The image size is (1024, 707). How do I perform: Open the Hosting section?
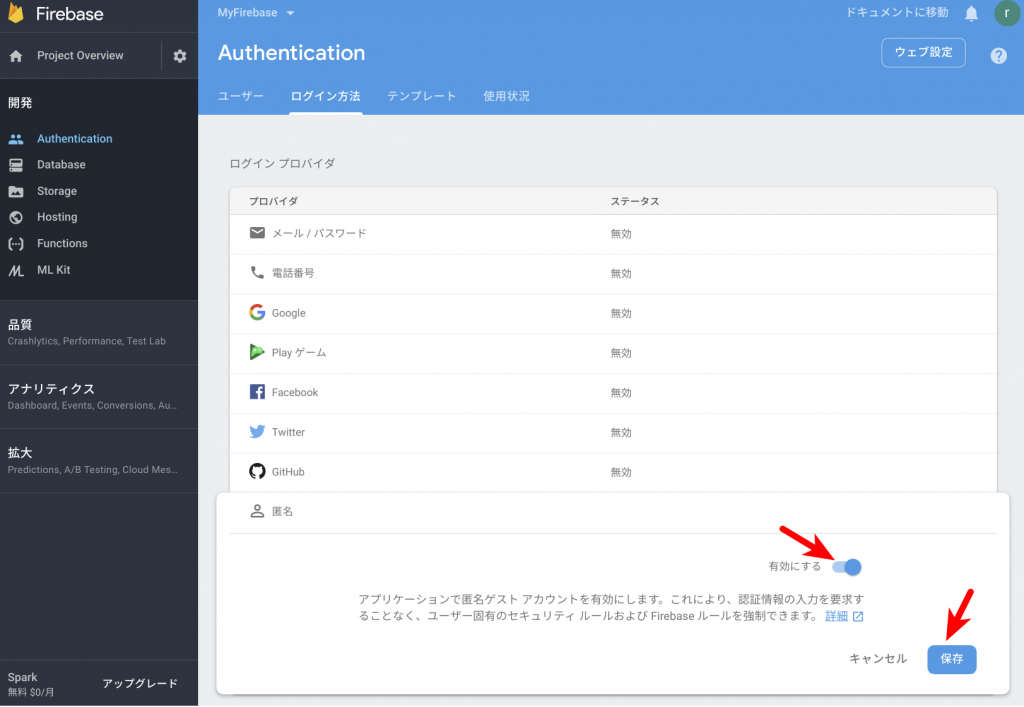(x=55, y=217)
